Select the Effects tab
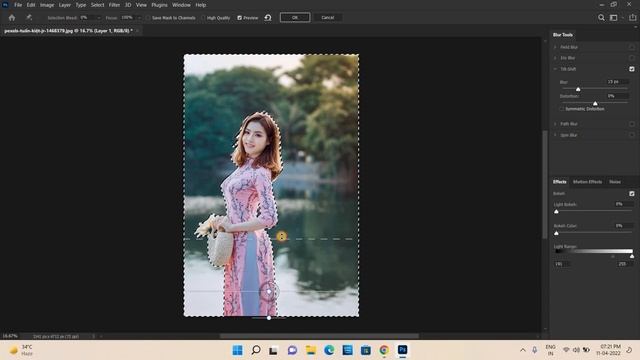Screen dimensions: 640x360 (560, 182)
